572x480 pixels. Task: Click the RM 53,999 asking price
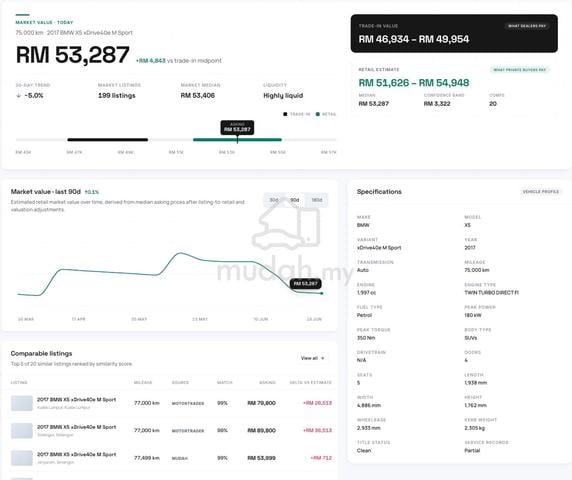pyautogui.click(x=262, y=458)
